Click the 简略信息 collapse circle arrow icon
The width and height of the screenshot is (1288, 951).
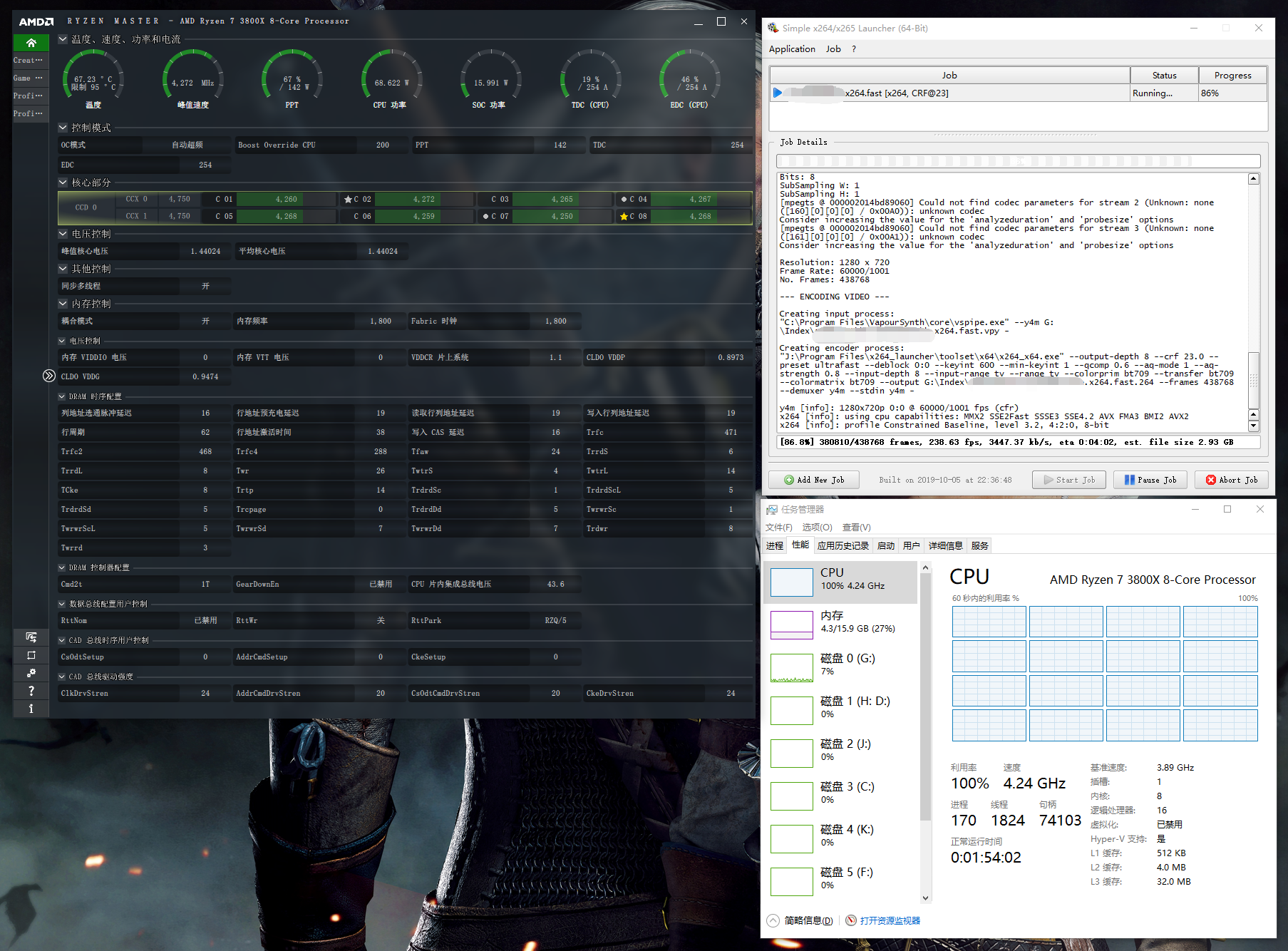tap(773, 920)
